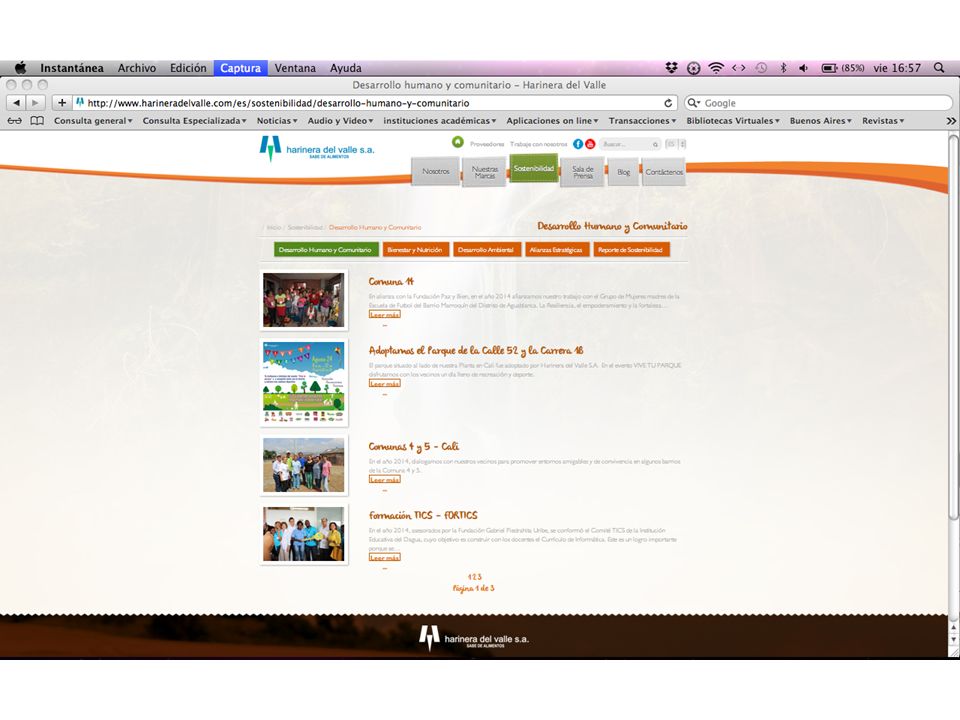Screen dimensions: 960x720
Task: Open Spotlight search magnifier
Action: pyautogui.click(x=939, y=68)
